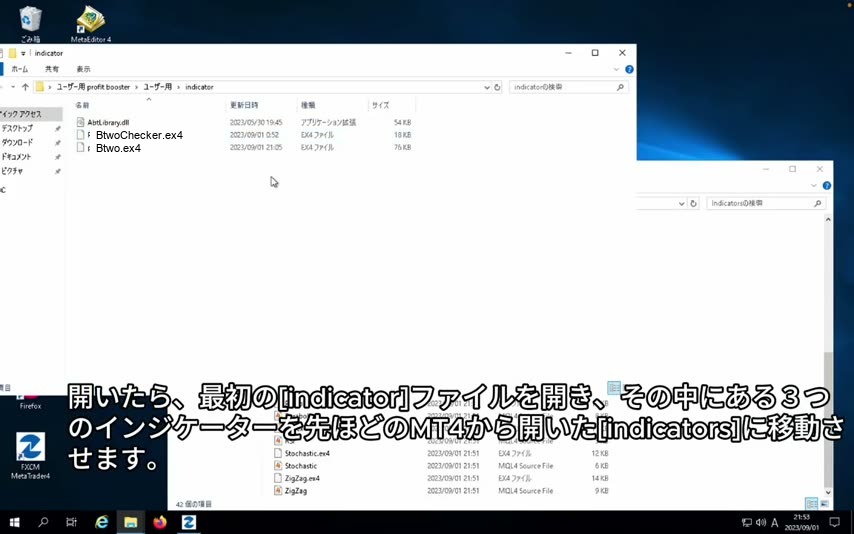Launch Firefox from the taskbar

(160, 522)
